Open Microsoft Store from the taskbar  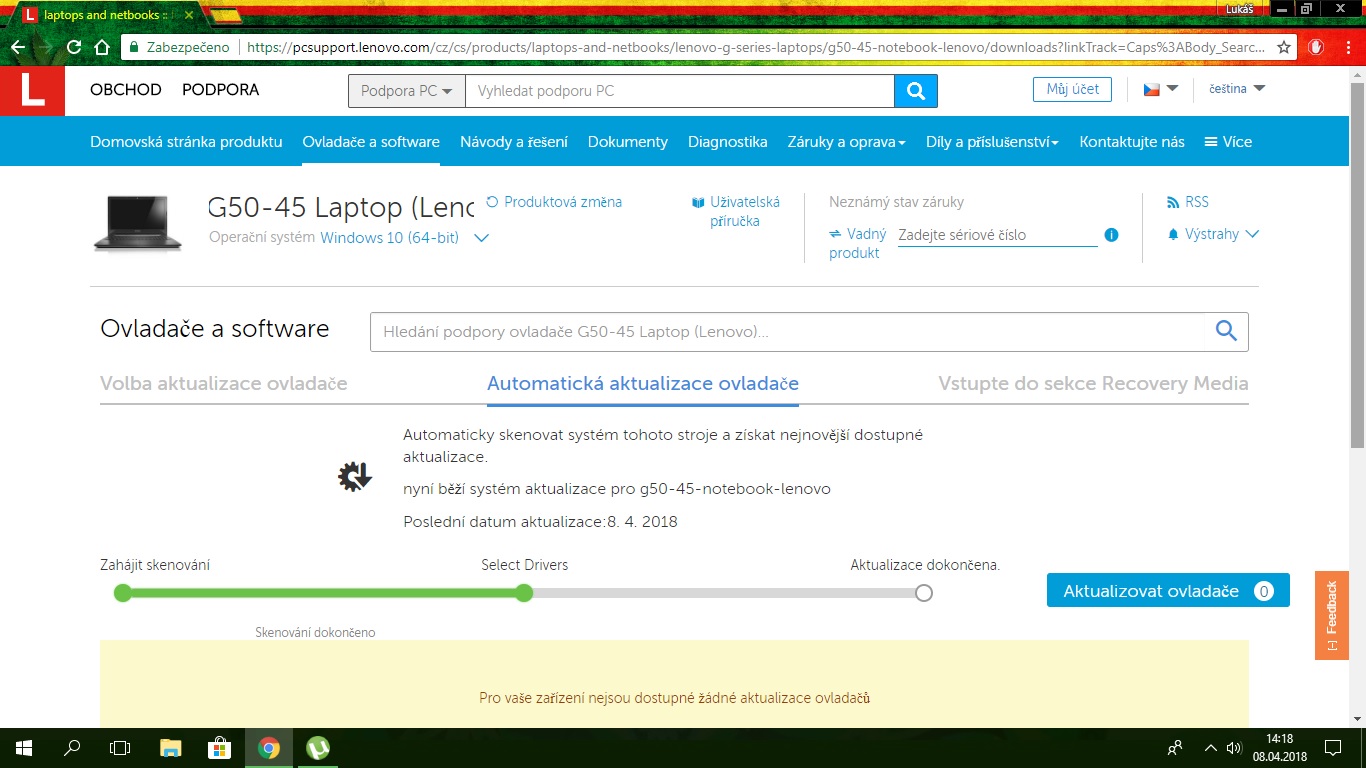[x=220, y=748]
